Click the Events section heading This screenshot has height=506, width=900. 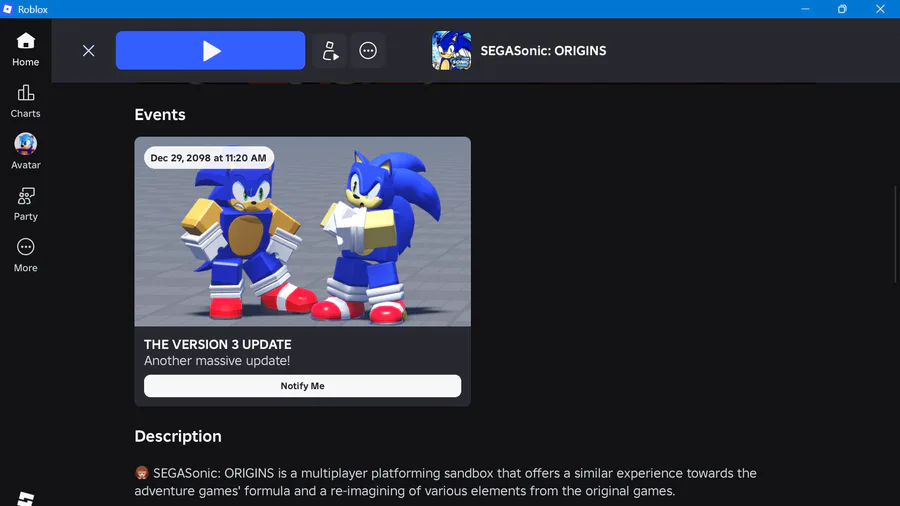point(160,115)
